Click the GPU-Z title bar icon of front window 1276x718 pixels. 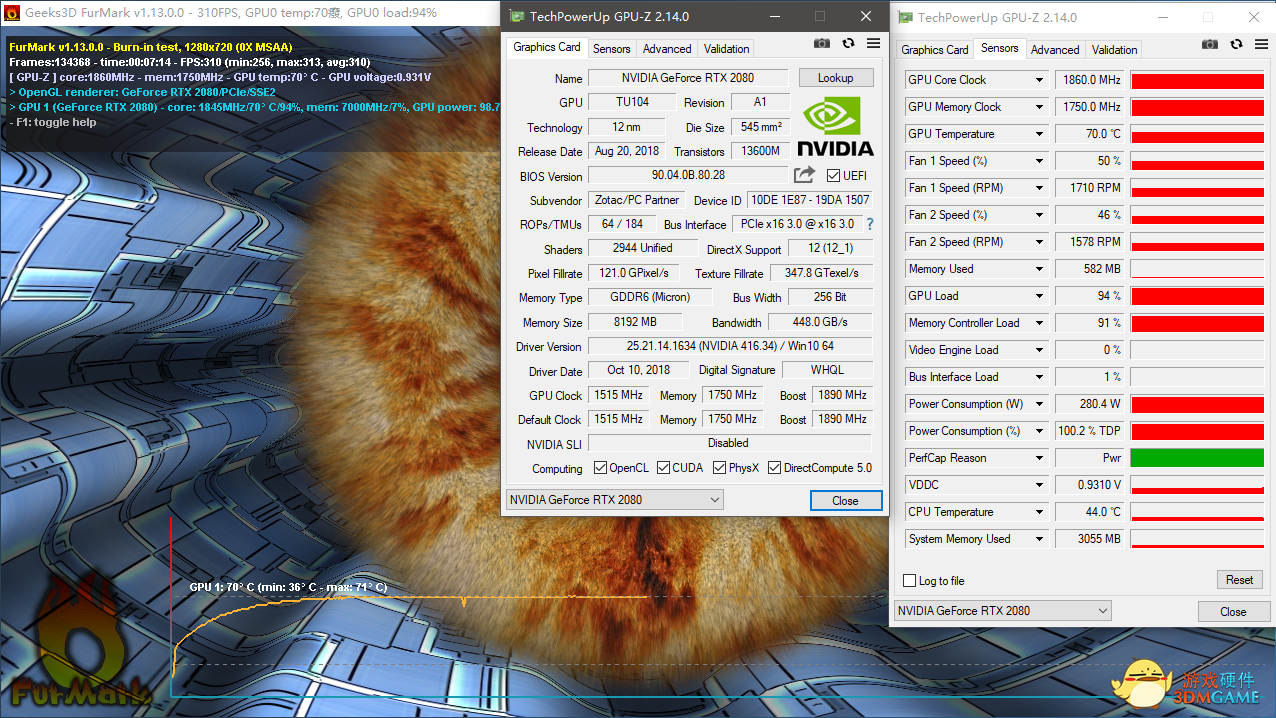[x=516, y=17]
